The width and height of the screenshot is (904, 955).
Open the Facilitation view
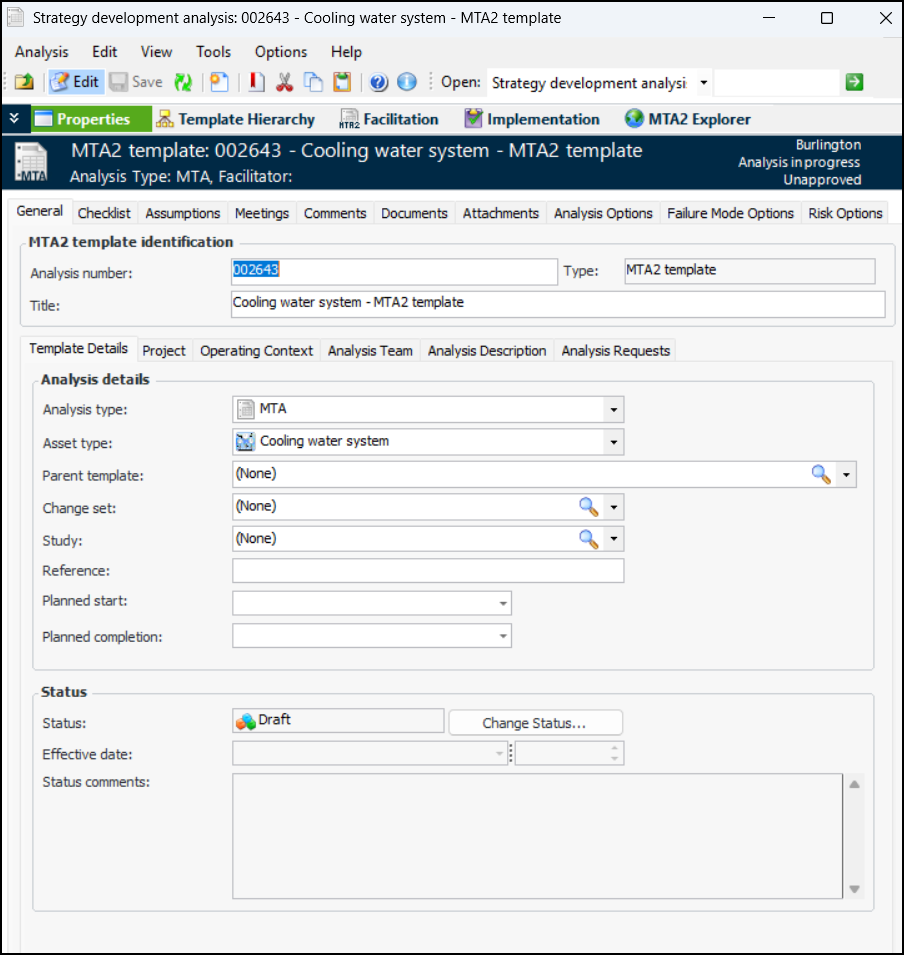(389, 119)
